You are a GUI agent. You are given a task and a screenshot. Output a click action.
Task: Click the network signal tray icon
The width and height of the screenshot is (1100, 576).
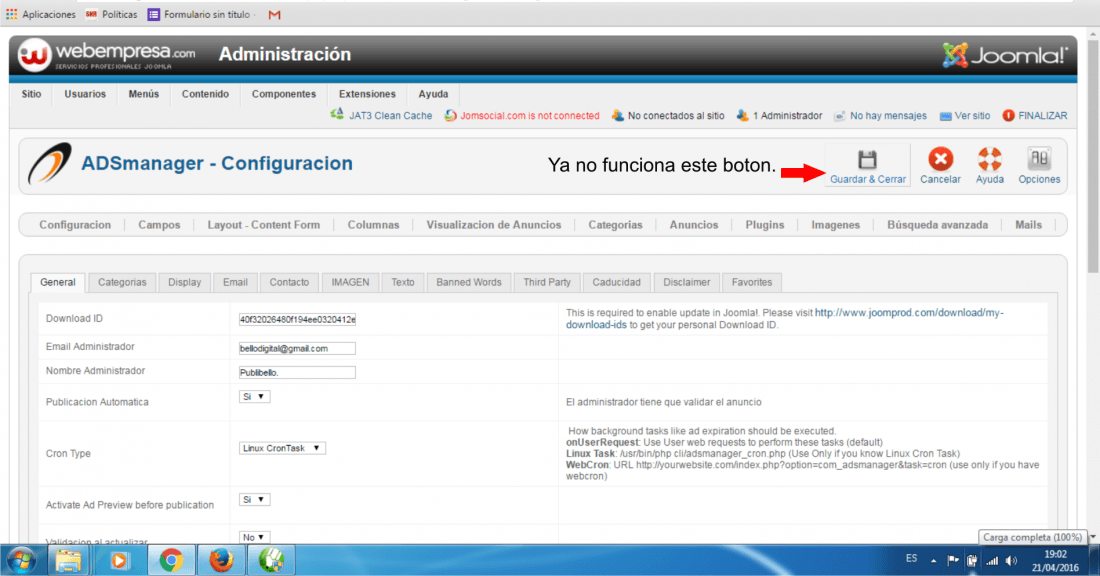(992, 561)
